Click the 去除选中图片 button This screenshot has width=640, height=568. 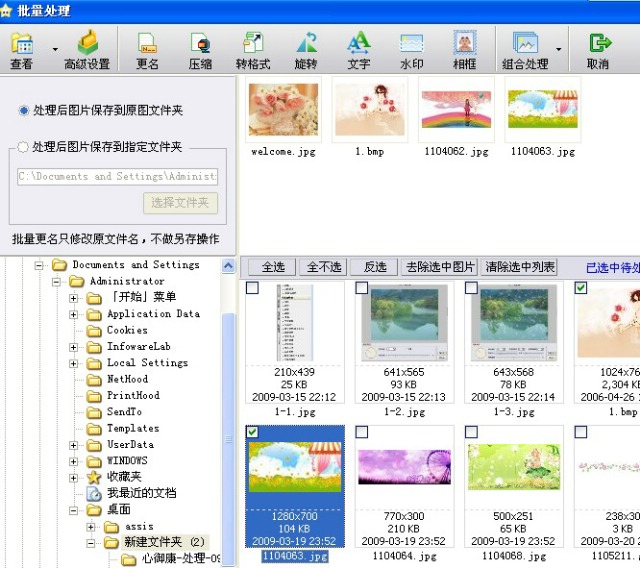coord(440,267)
